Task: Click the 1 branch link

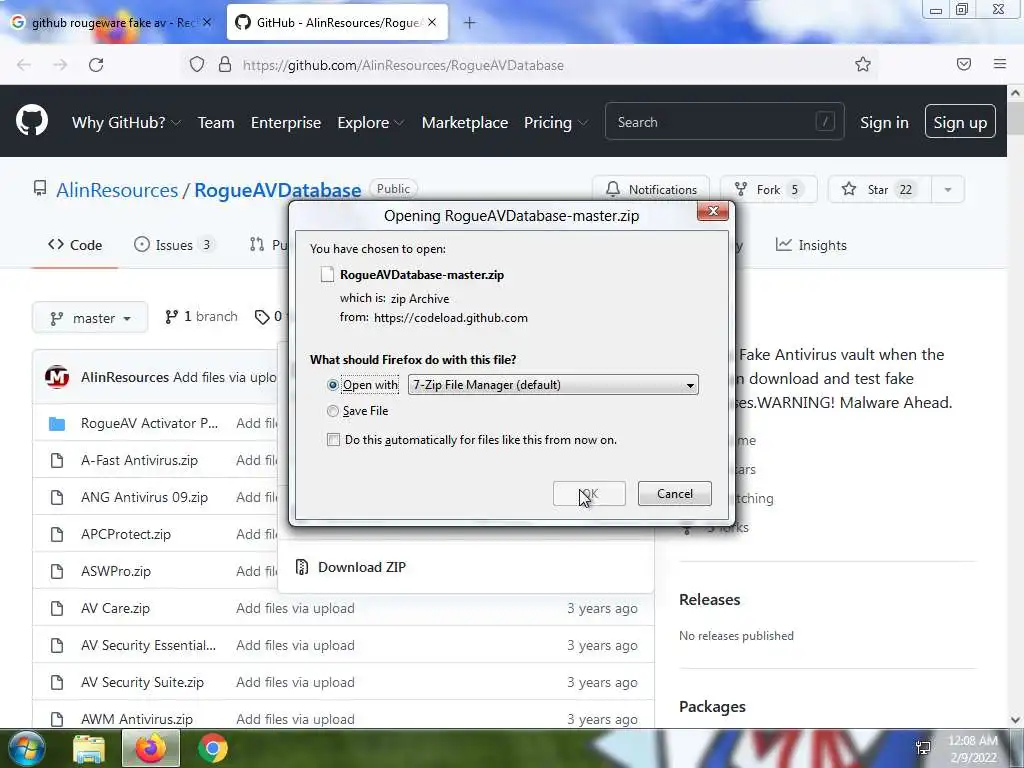Action: (x=201, y=317)
